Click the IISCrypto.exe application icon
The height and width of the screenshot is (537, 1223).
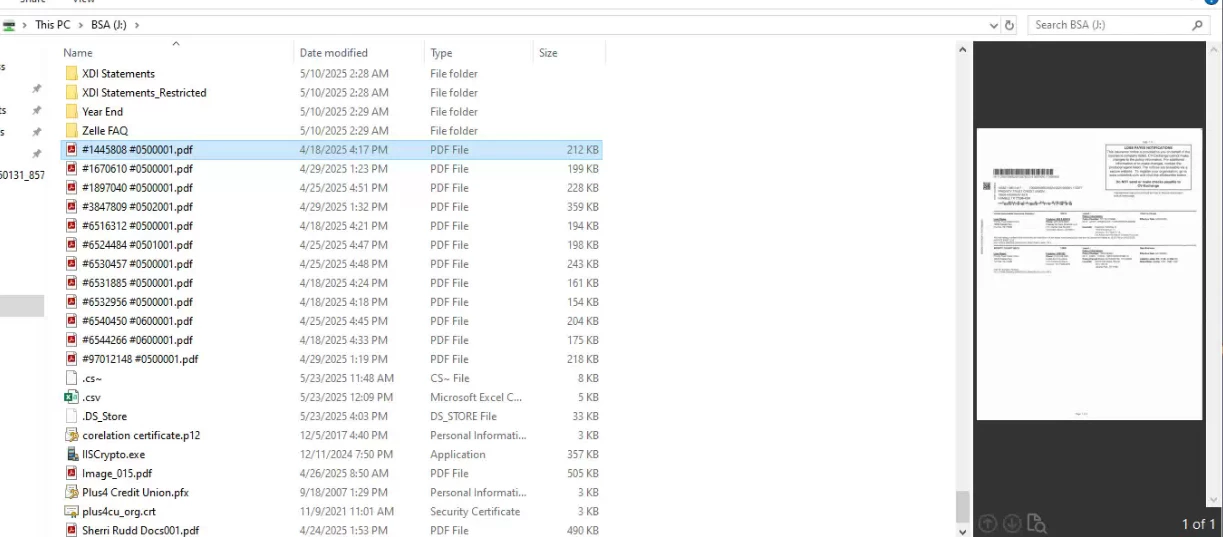[x=71, y=454]
